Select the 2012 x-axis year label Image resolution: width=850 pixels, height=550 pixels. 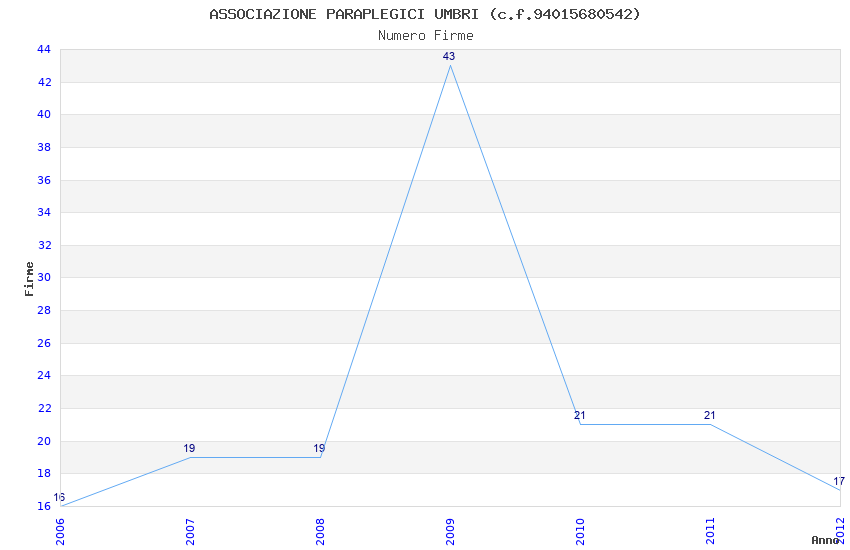click(x=840, y=531)
